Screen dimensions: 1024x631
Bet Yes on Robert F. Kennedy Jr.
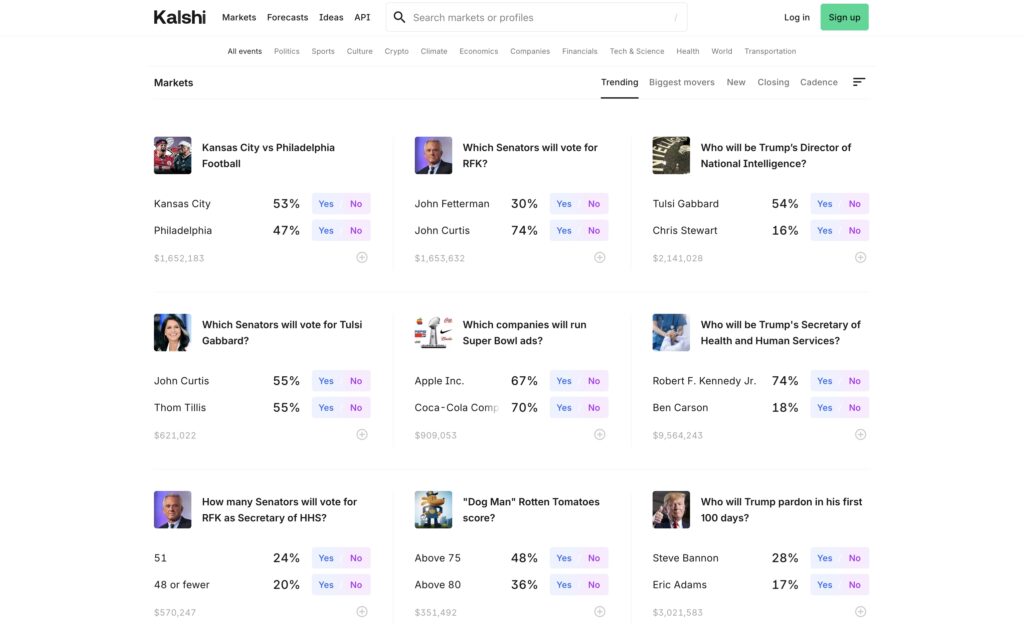point(825,381)
